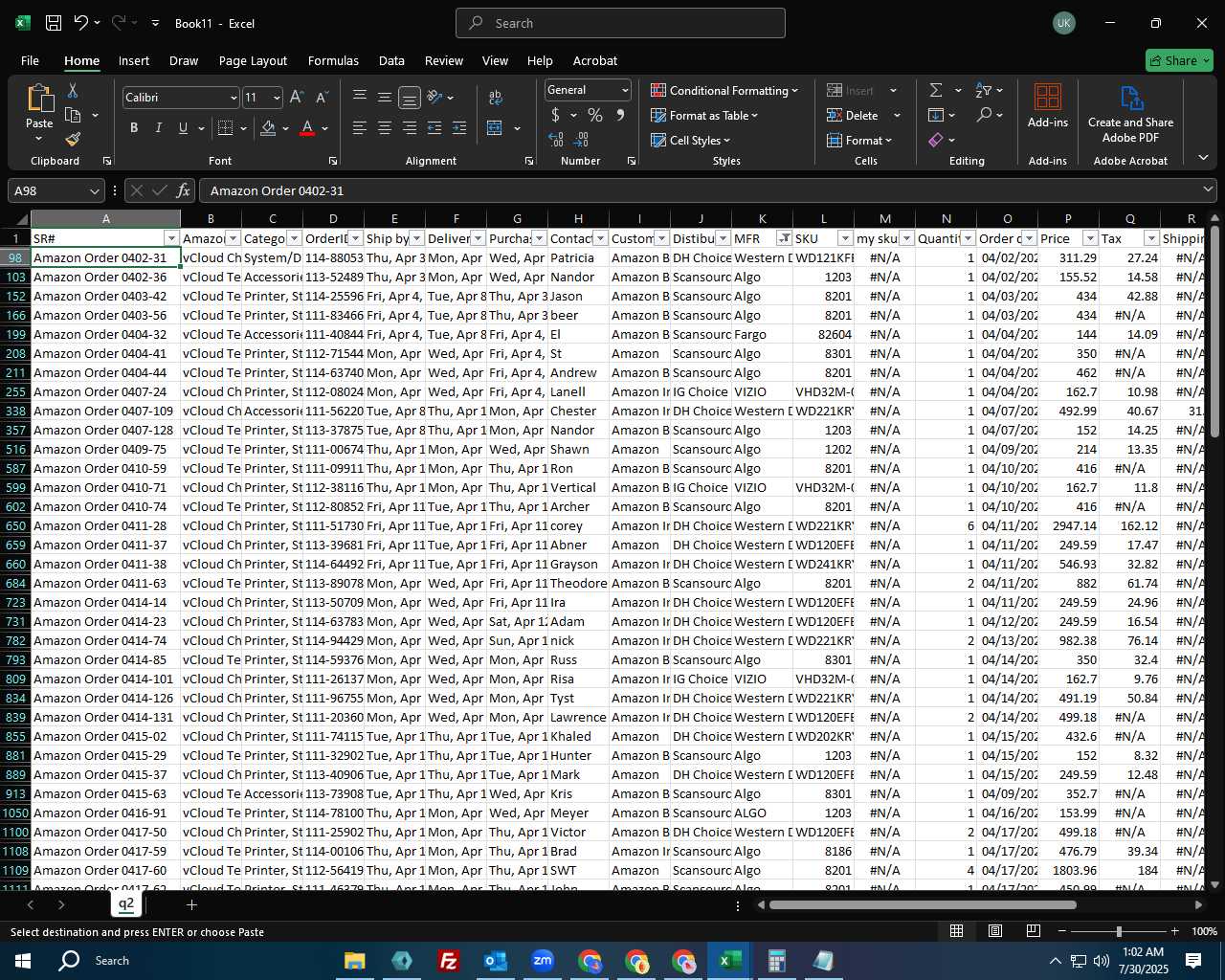1225x980 pixels.
Task: Open the MFR column filter button
Action: coord(784,238)
